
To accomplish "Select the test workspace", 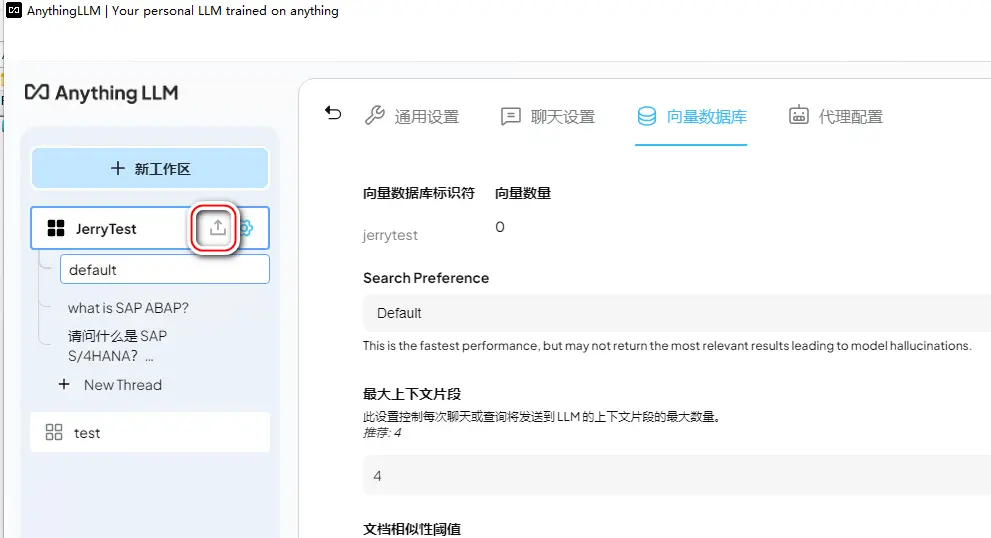I will (x=150, y=432).
